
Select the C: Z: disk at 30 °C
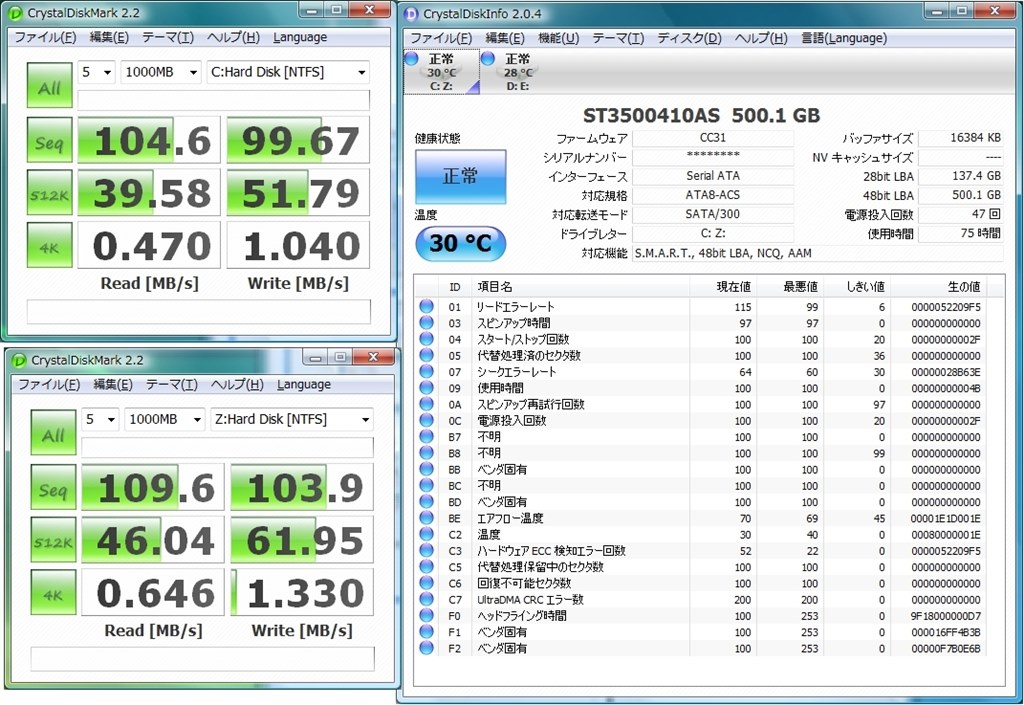point(440,72)
